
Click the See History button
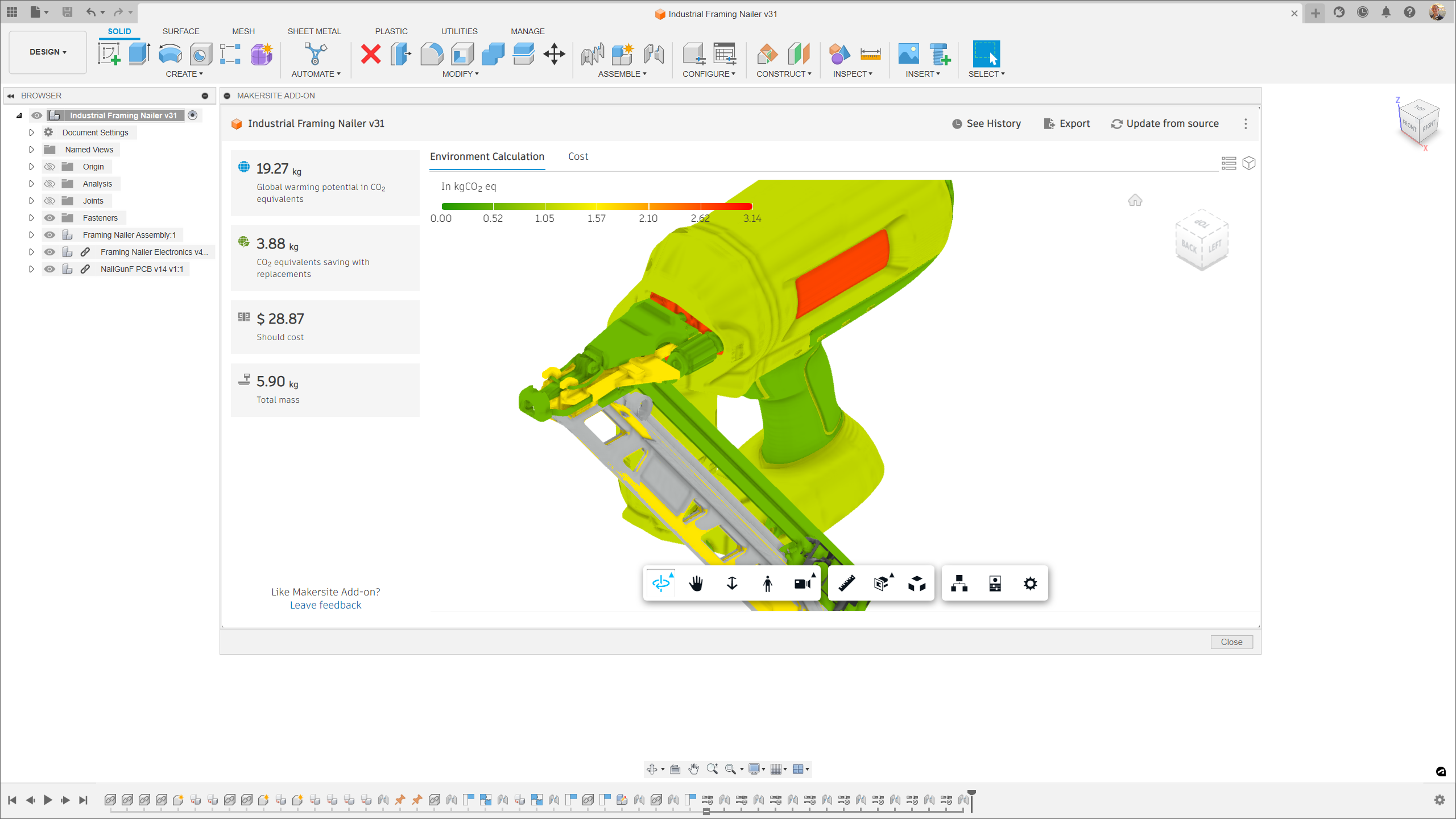pyautogui.click(x=986, y=123)
